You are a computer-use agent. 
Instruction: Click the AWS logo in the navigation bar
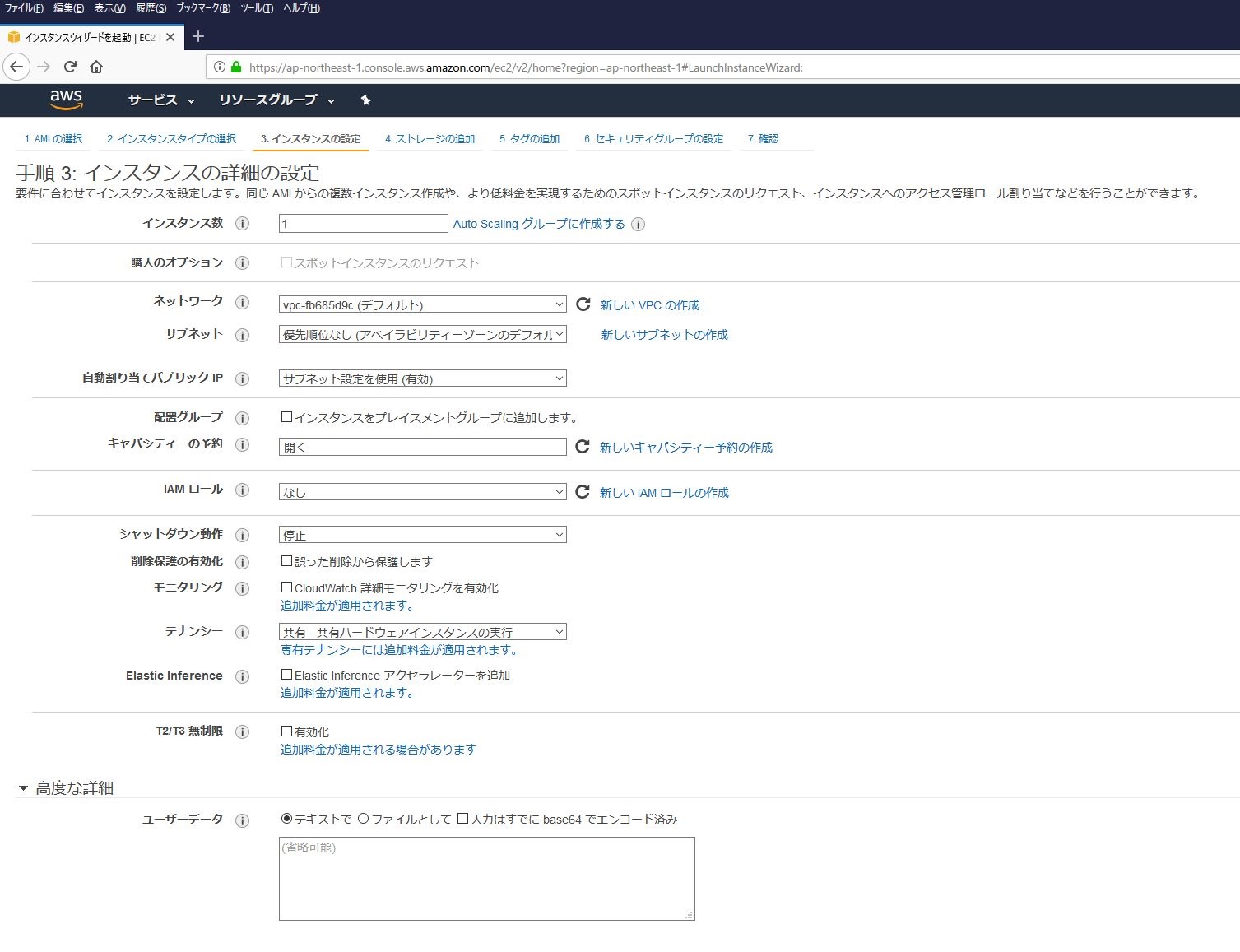point(66,100)
